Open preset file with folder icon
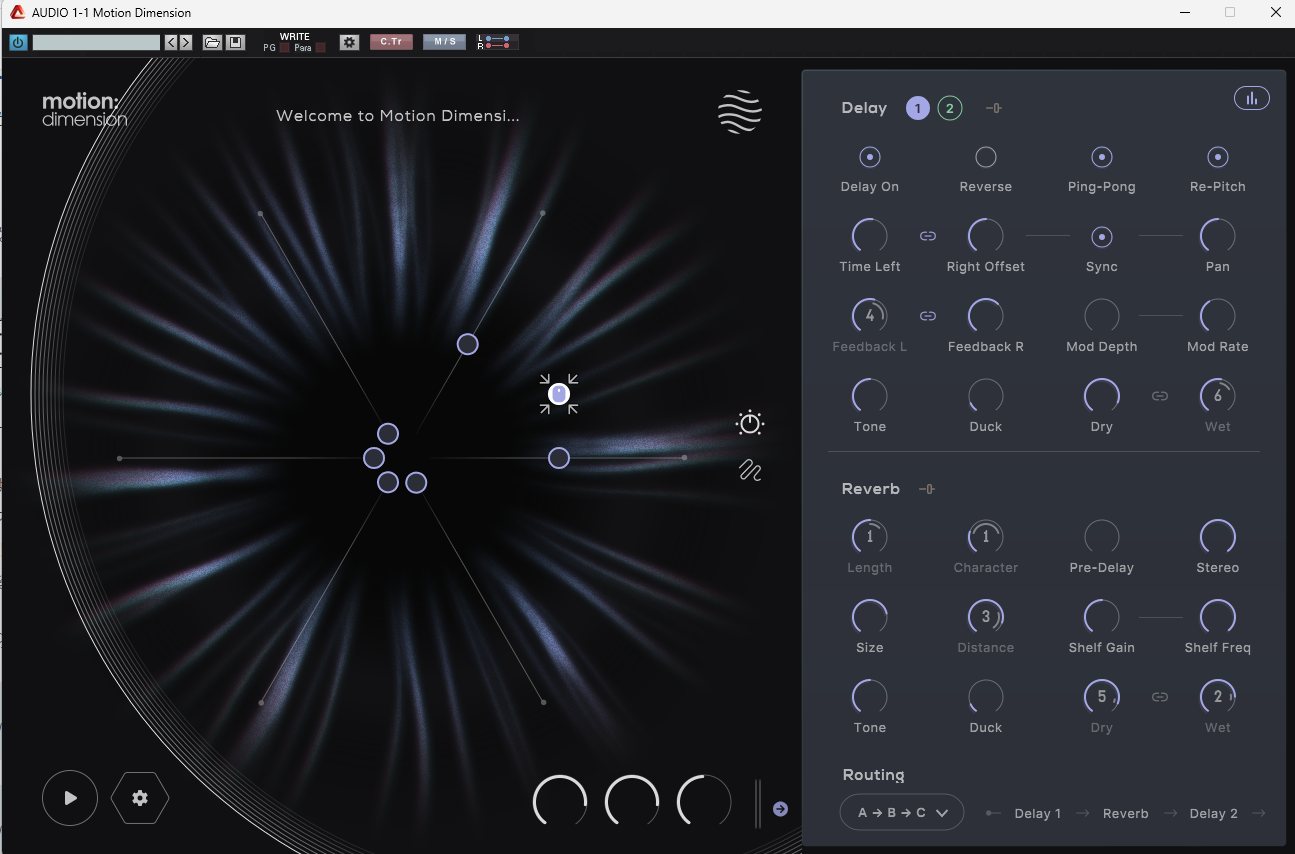Screen dimensions: 1295x854 pyautogui.click(x=212, y=42)
